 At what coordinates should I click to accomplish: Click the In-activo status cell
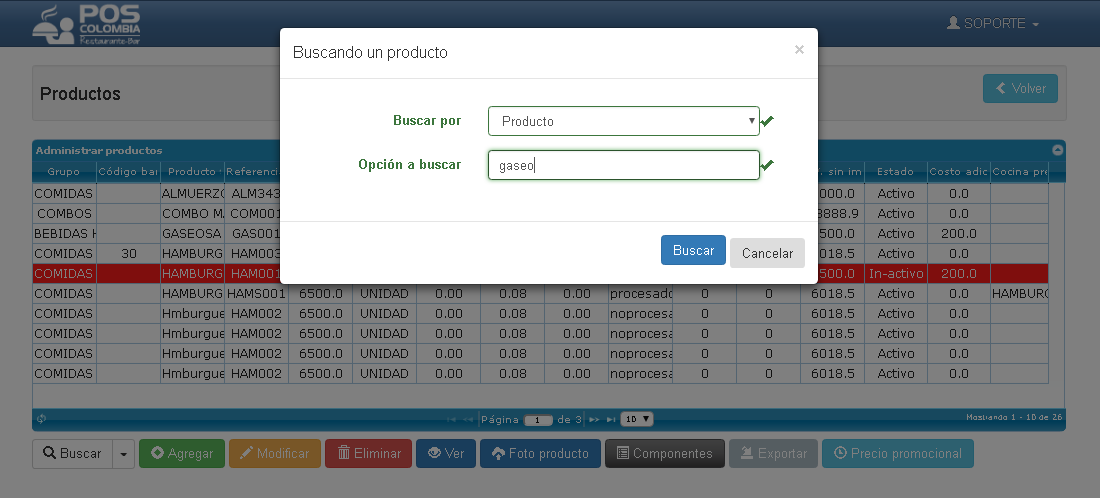point(895,274)
